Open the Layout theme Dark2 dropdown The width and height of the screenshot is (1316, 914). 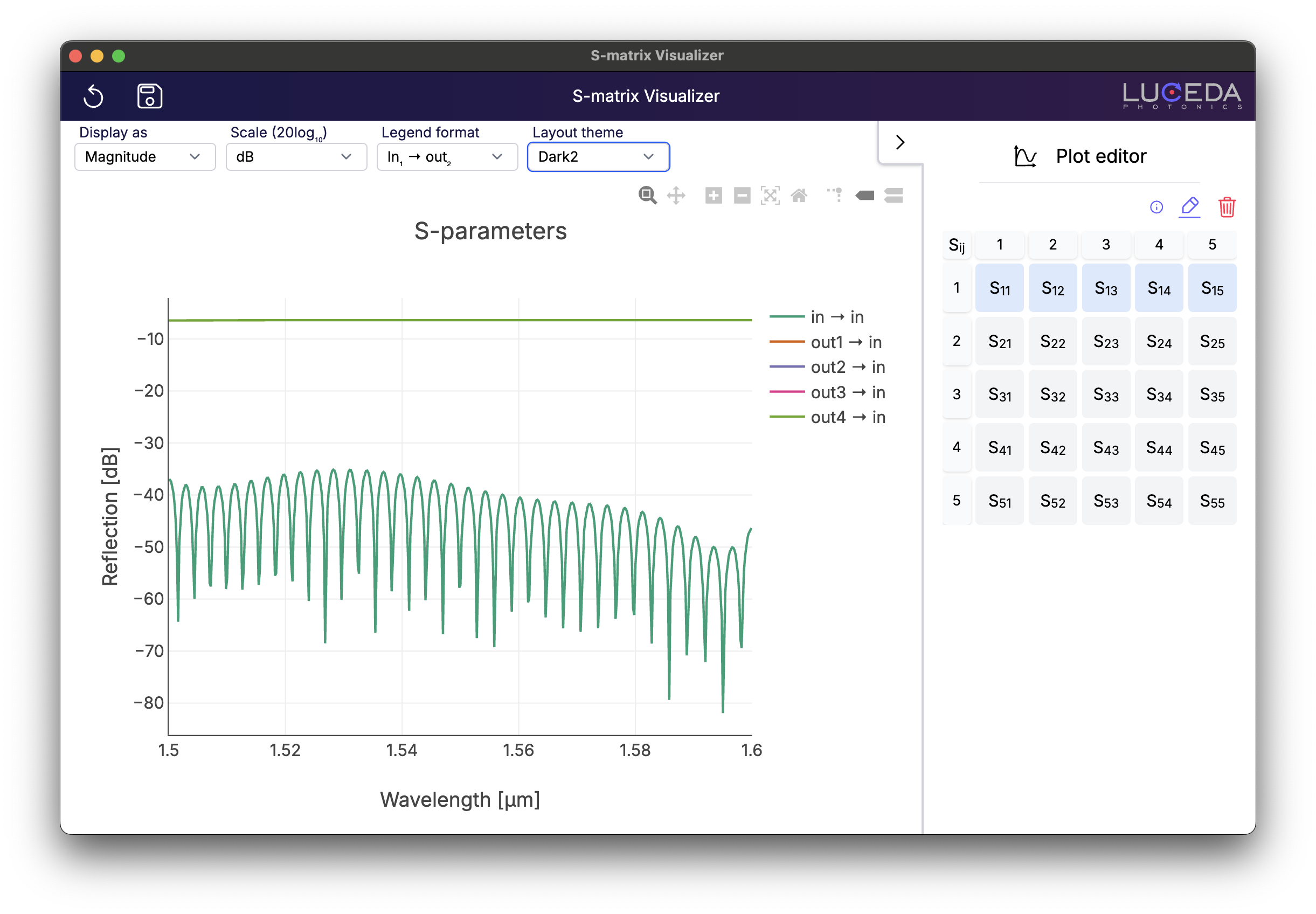click(x=598, y=156)
